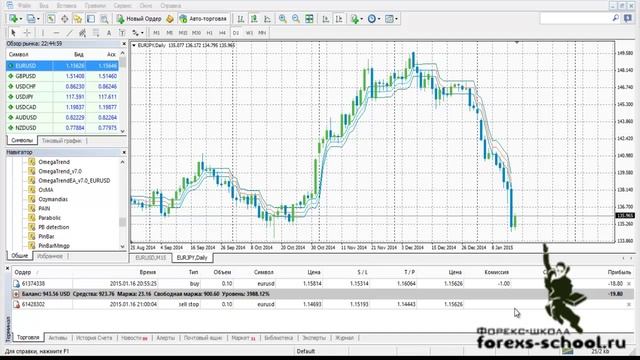Open the periods clock dropdown
The image size is (640, 360).
[373, 19]
